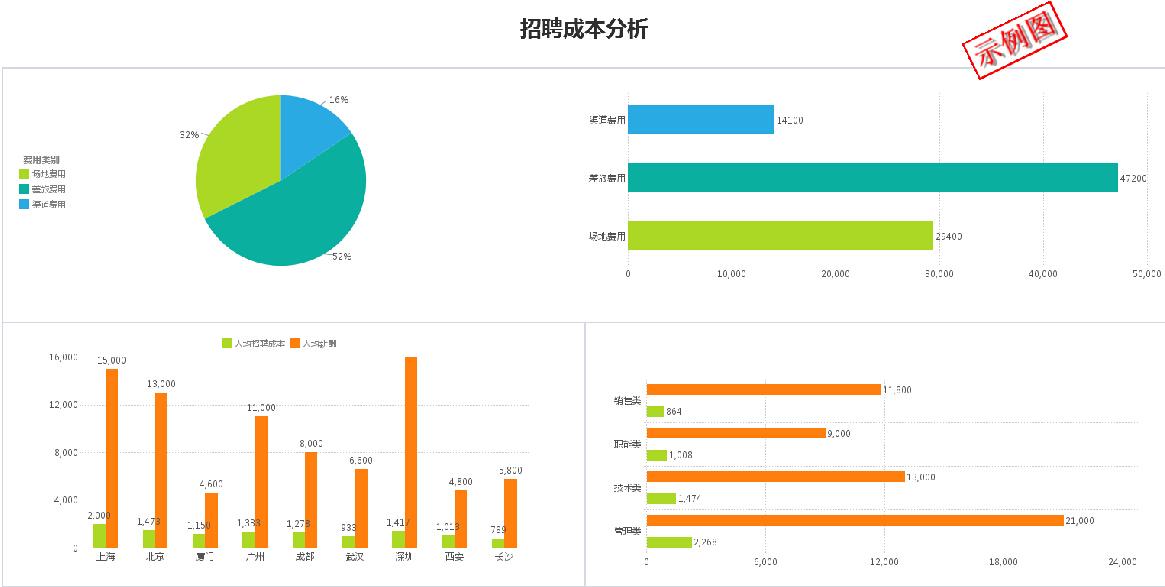Select the green bar for 长沙
1165x587 pixels.
coord(498,544)
